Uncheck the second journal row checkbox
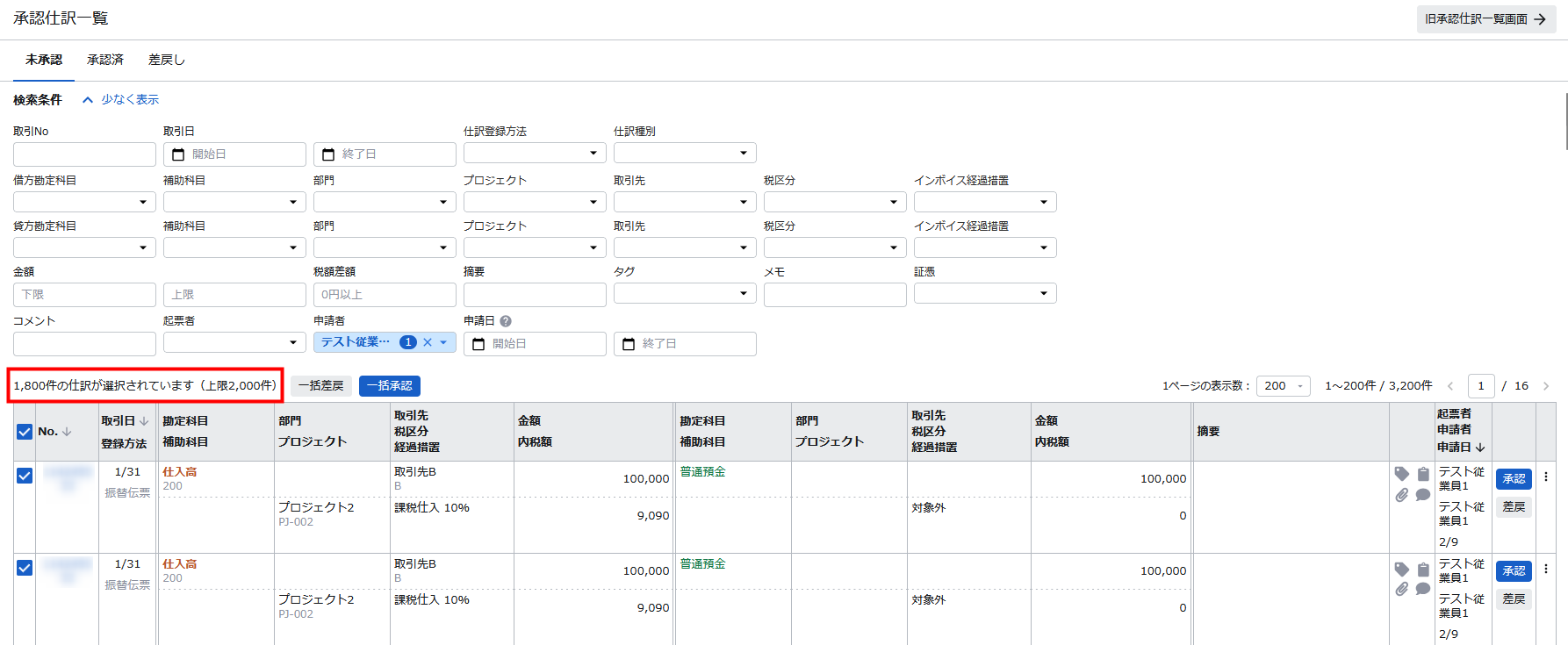The height and width of the screenshot is (645, 1568). click(x=25, y=568)
